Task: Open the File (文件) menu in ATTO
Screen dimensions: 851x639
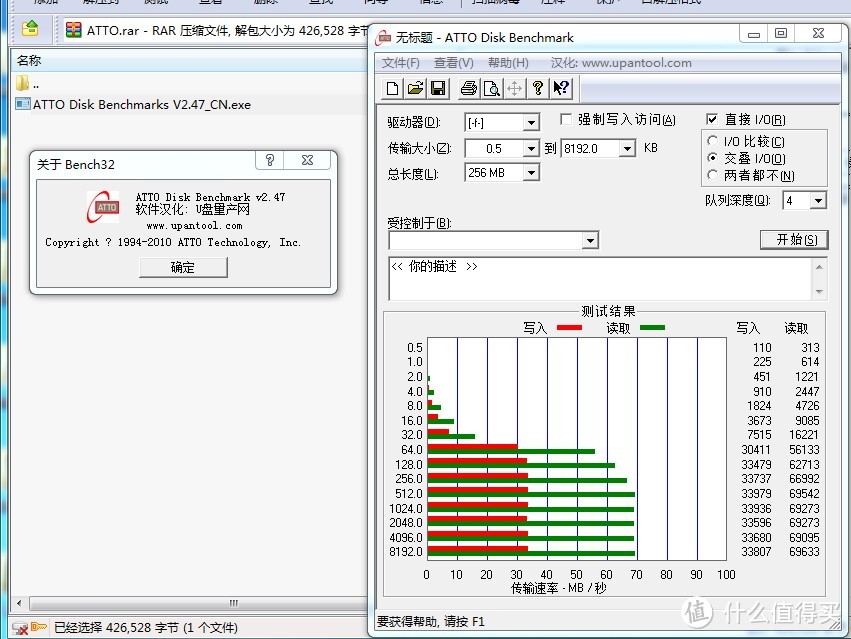Action: [x=401, y=62]
